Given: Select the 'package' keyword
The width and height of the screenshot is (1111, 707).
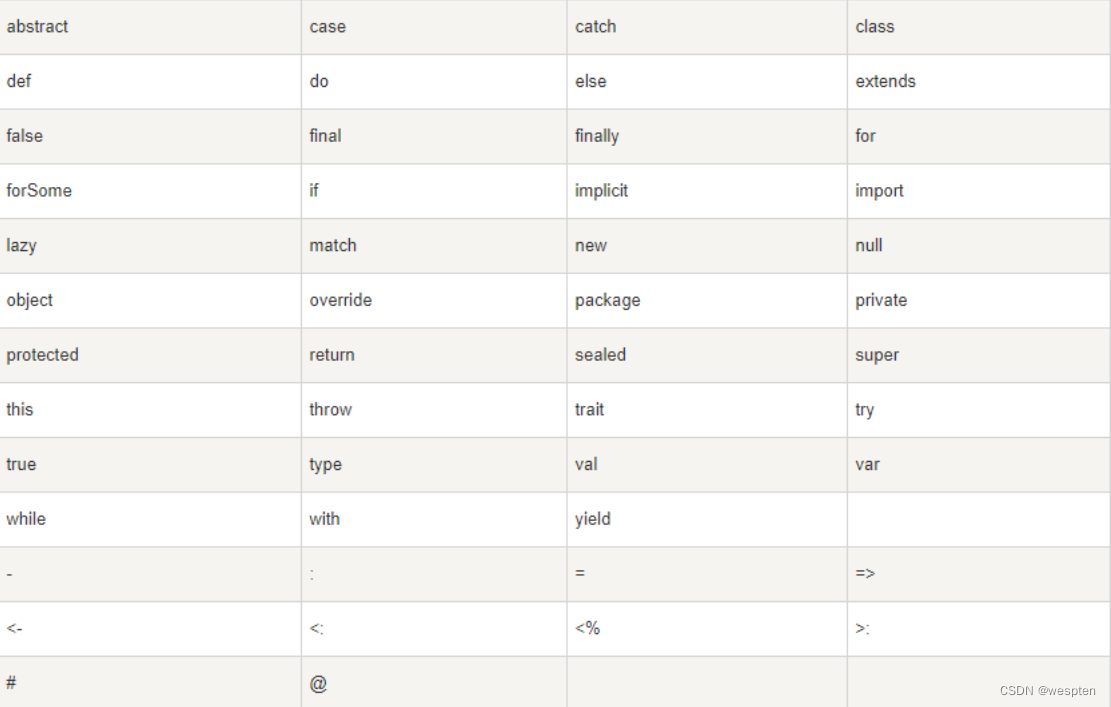Looking at the screenshot, I should point(608,300).
